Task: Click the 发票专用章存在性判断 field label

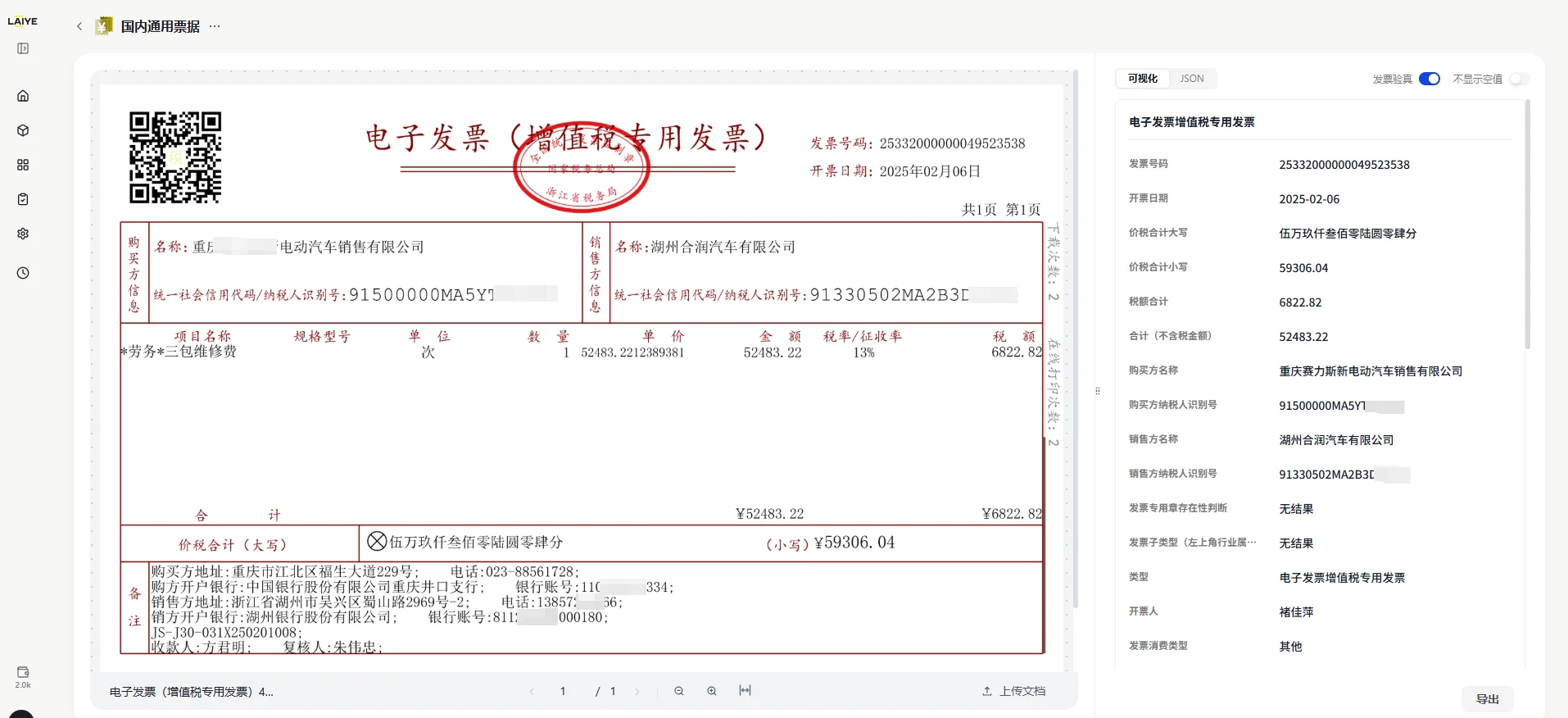Action: 1178,508
